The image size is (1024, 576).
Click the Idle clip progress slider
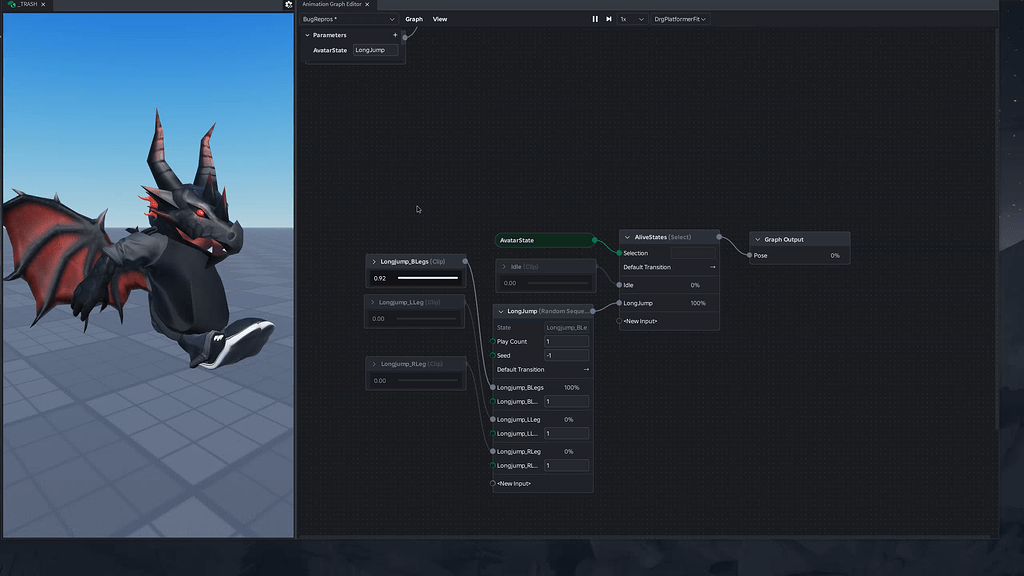click(x=558, y=283)
